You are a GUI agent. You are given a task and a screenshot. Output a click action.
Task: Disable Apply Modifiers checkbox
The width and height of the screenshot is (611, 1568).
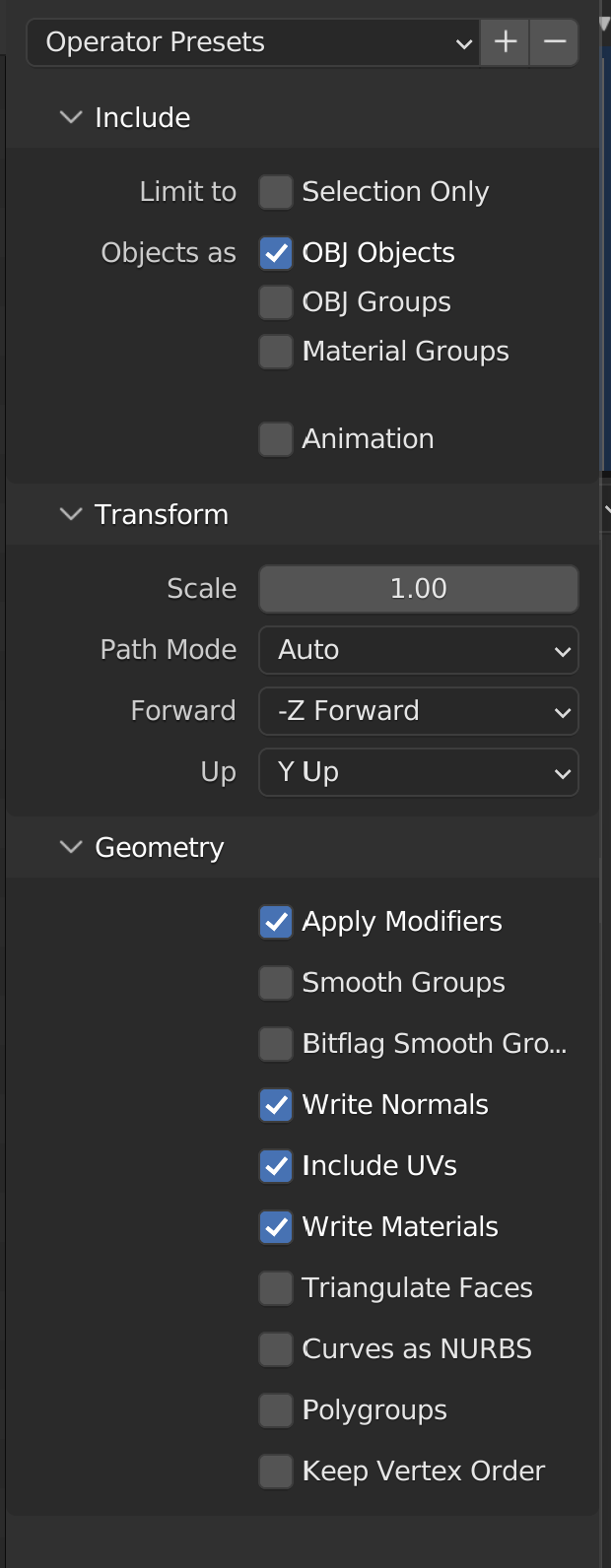pos(276,922)
